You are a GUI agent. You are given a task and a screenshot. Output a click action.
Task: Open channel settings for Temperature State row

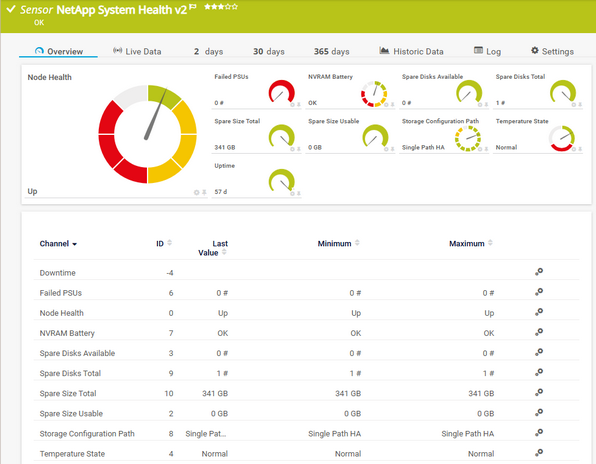click(x=539, y=453)
